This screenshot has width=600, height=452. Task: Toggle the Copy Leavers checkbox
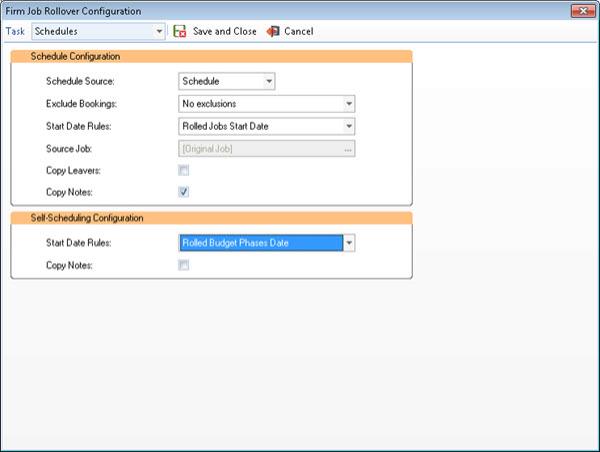coord(184,170)
